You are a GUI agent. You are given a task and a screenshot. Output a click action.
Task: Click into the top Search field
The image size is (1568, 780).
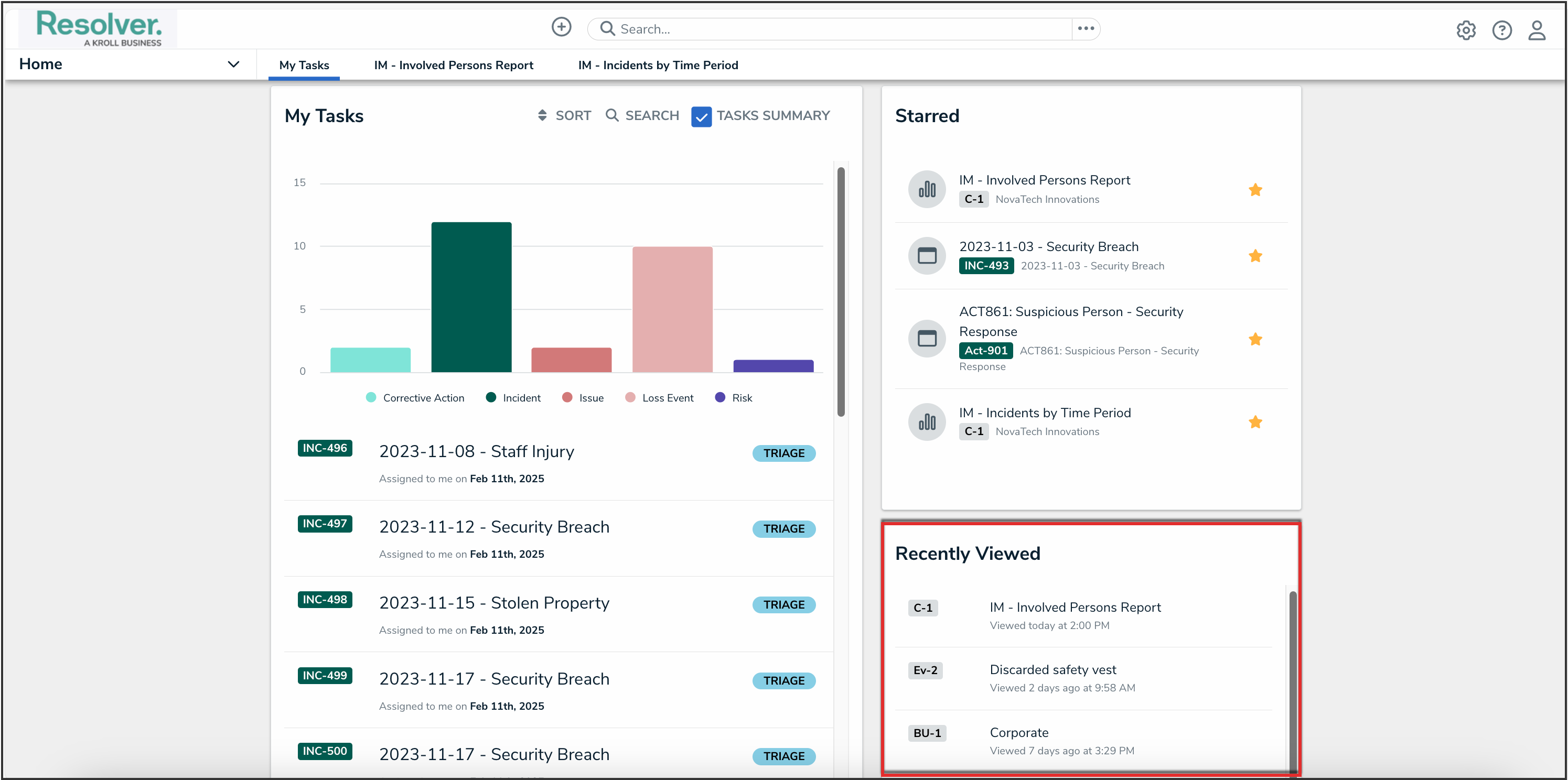840,29
